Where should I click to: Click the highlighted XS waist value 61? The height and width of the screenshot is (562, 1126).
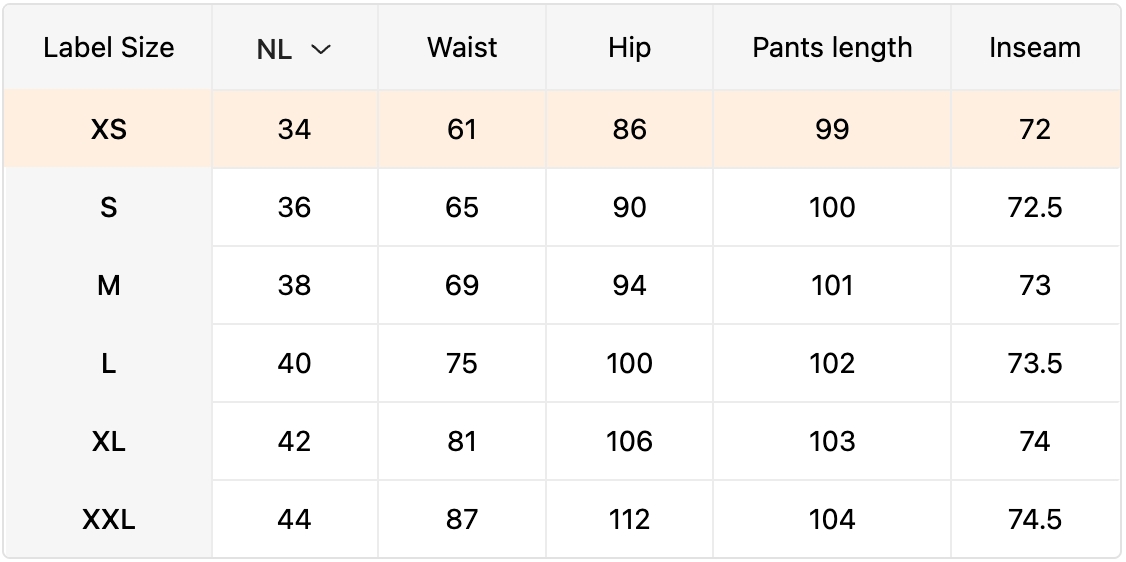point(462,130)
